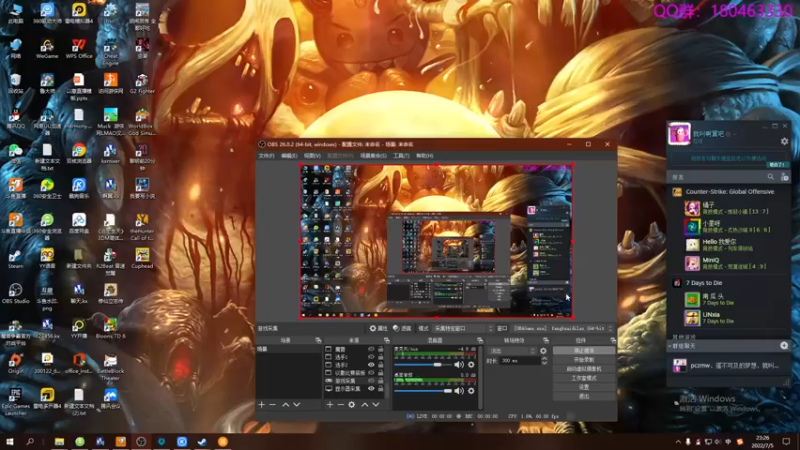This screenshot has height=450, width=800.
Task: Open the 帮助 menu in OBS
Action: pos(424,156)
